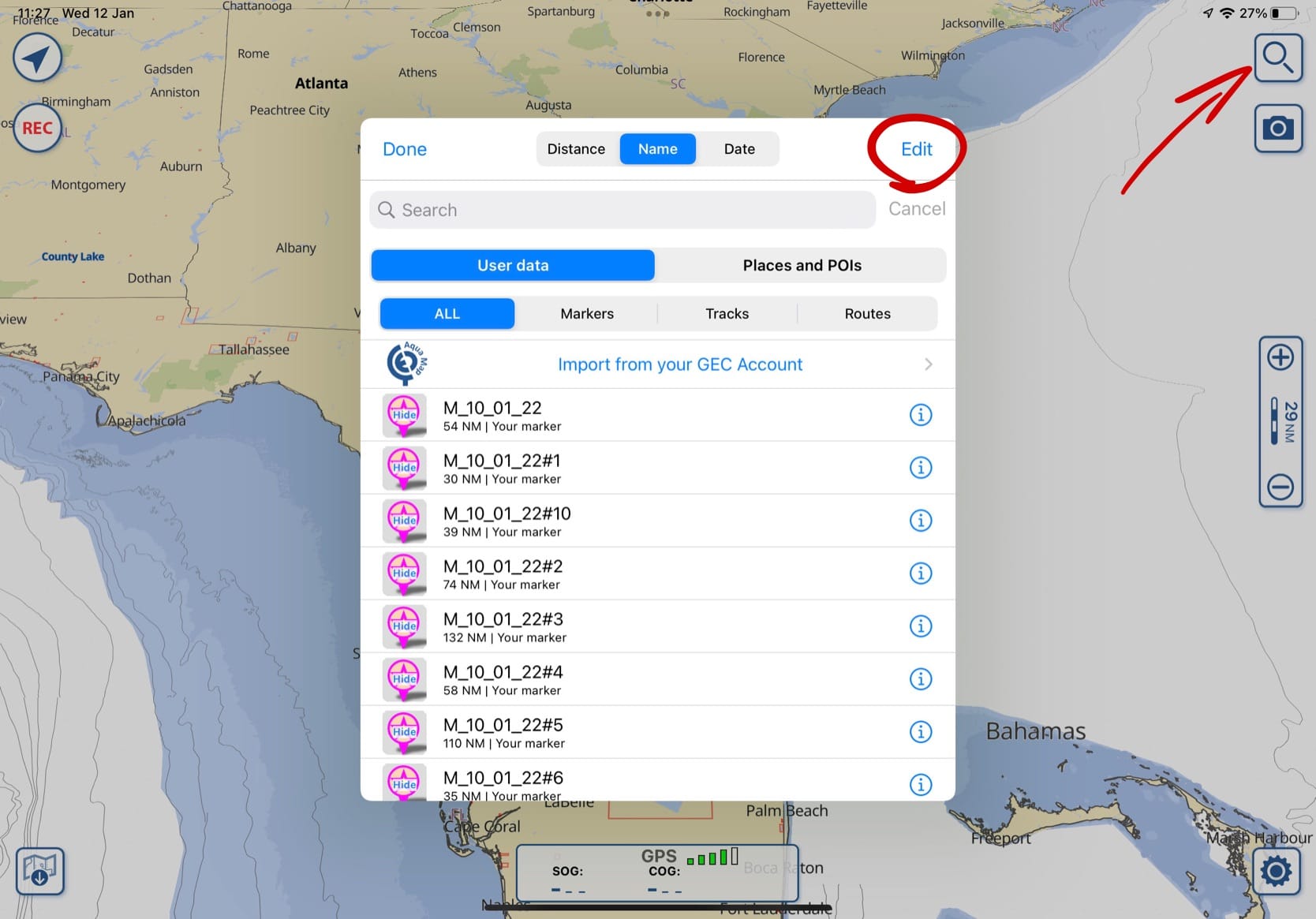Viewport: 1316px width, 919px height.
Task: Toggle Hide on marker M_10_01_22
Action: tap(405, 415)
